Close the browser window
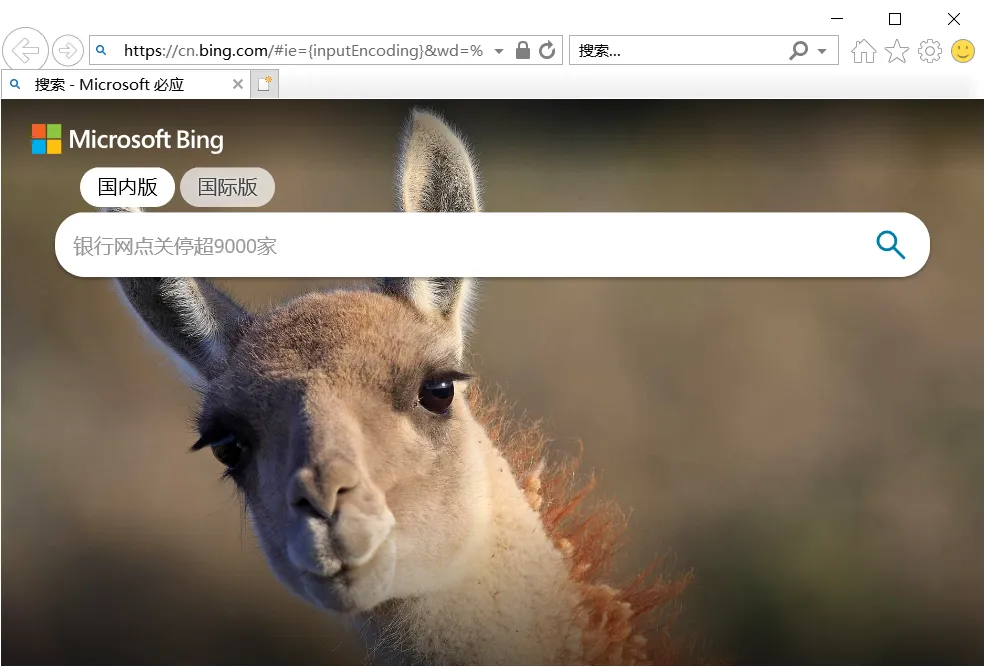This screenshot has height=667, width=985. (x=954, y=19)
